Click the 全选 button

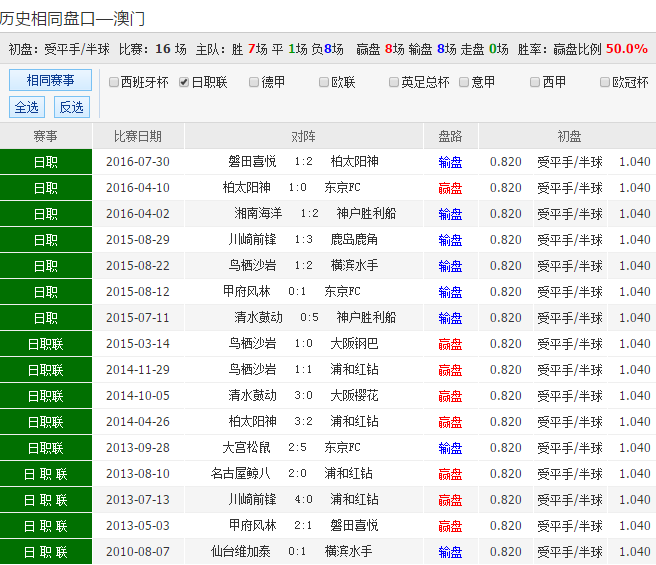[27, 107]
